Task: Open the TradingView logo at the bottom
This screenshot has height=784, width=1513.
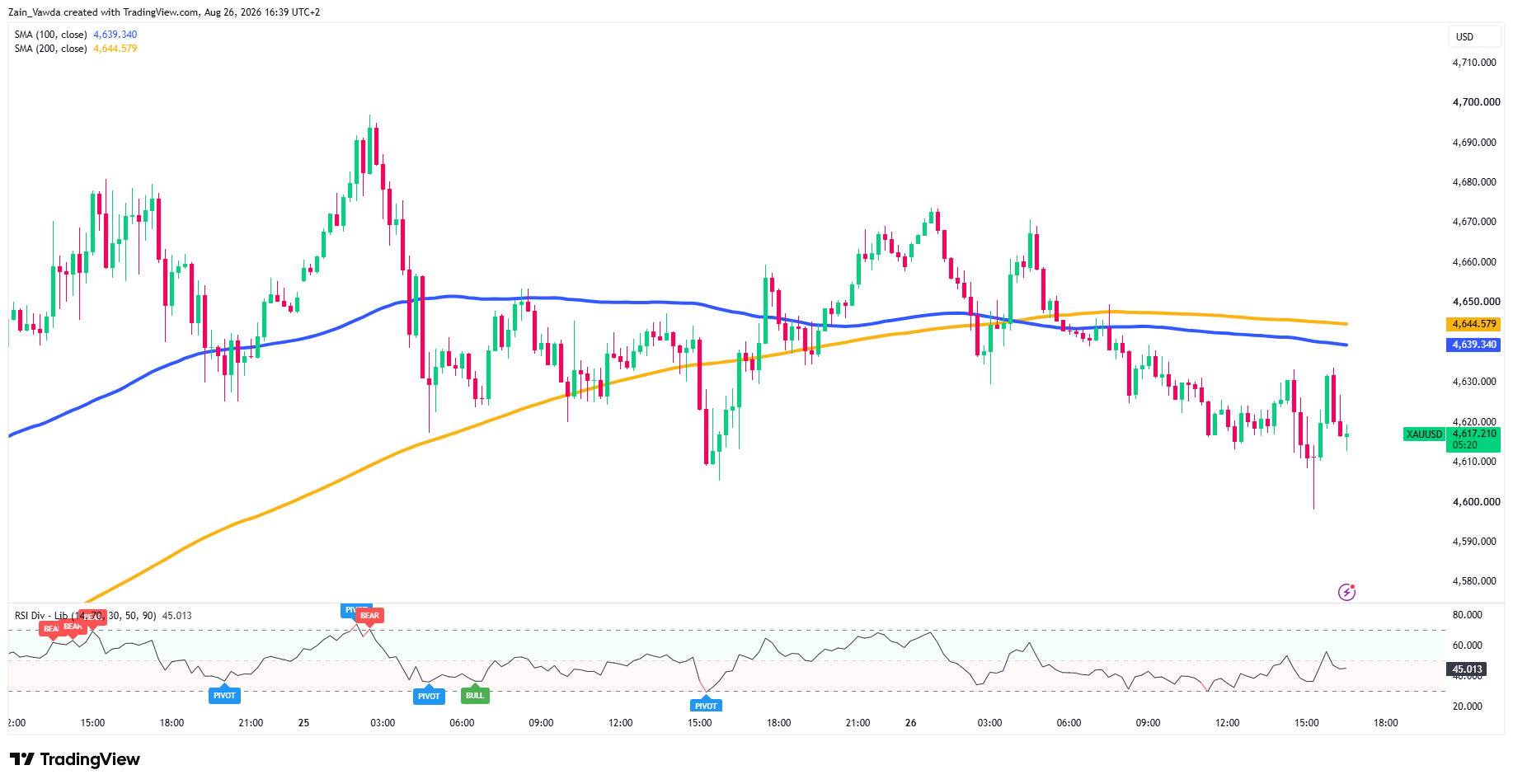Action: coord(75,759)
